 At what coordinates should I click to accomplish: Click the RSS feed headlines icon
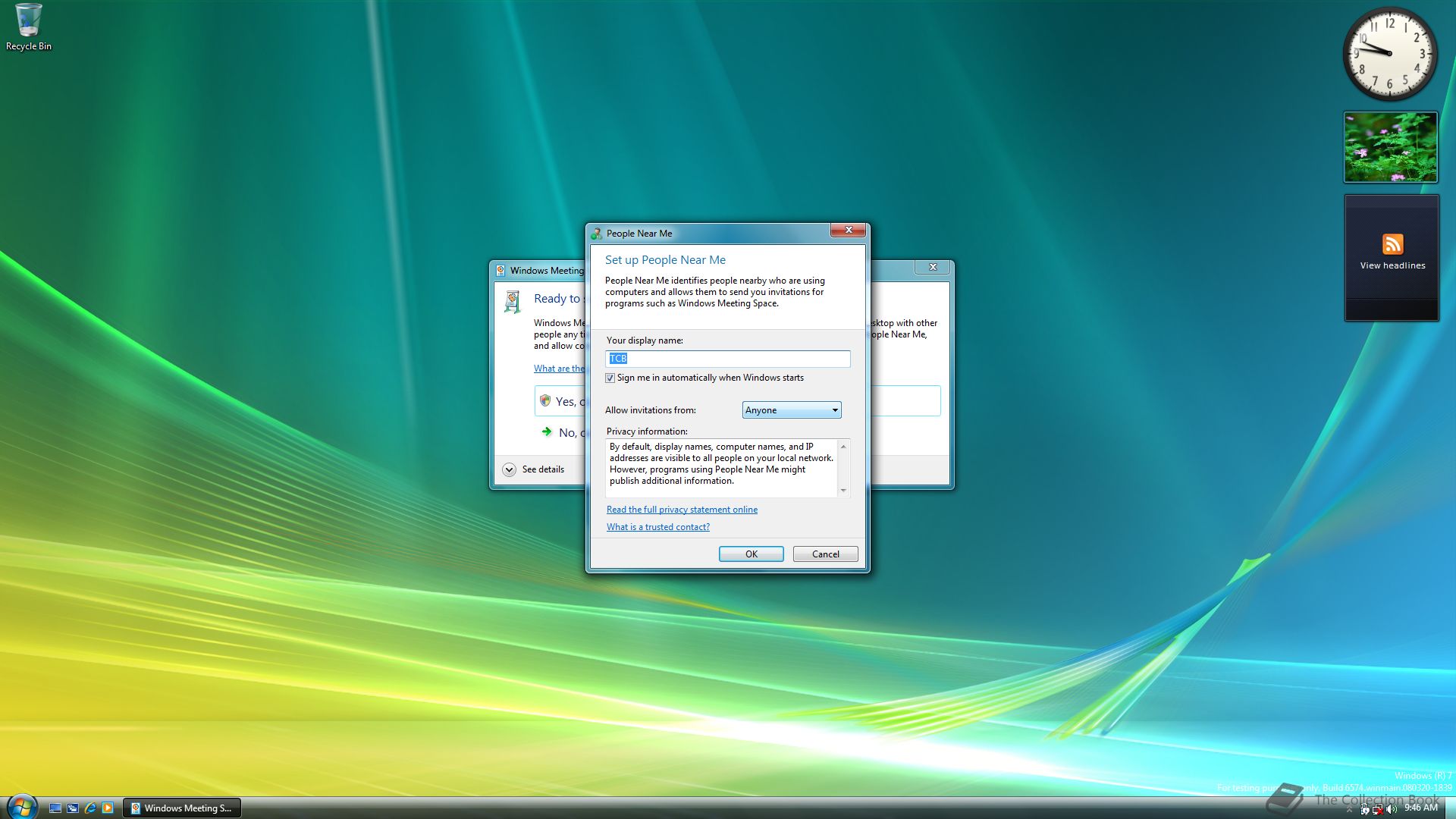tap(1392, 244)
